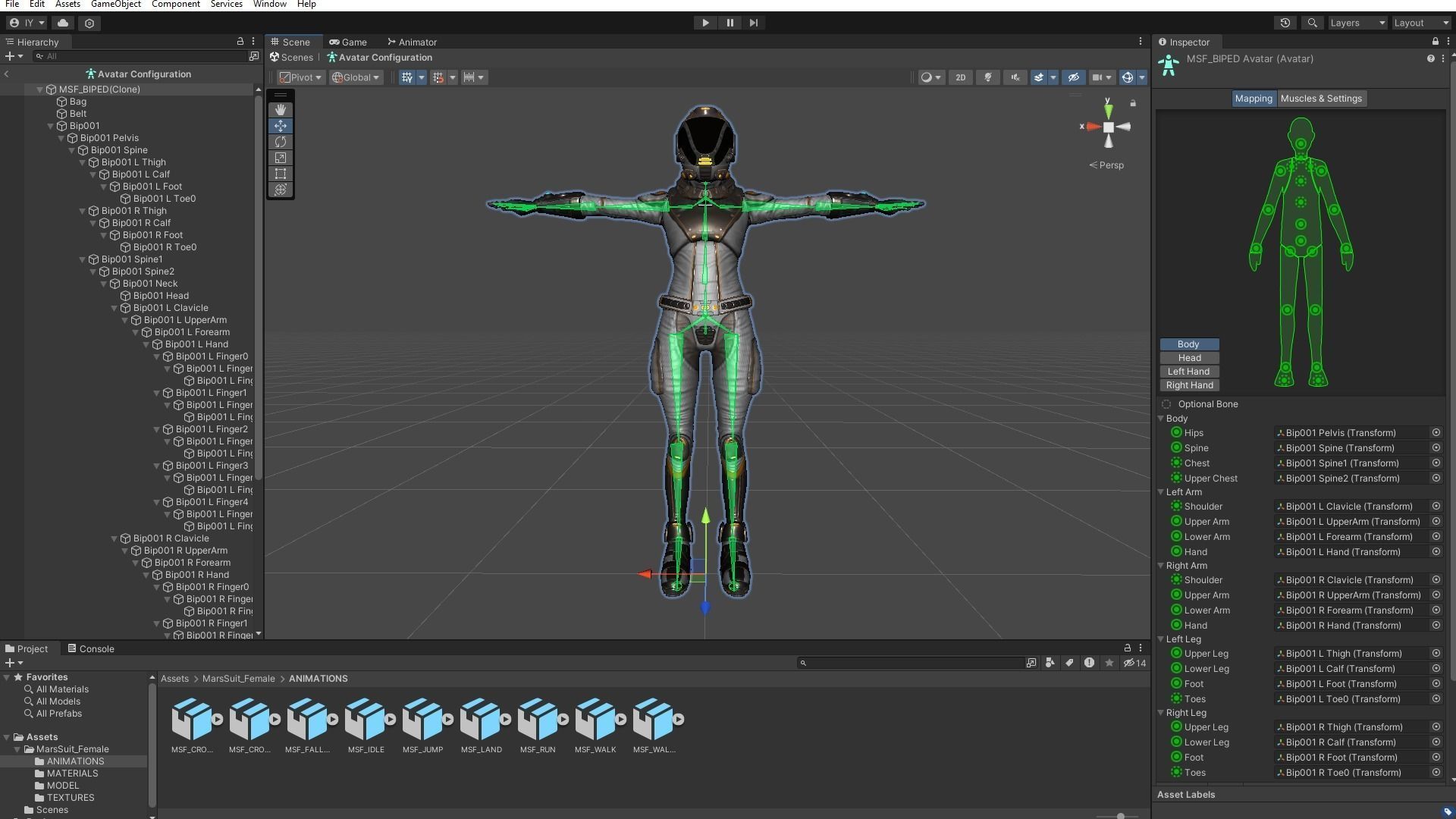The width and height of the screenshot is (1456, 819).
Task: Switch to the Console tab
Action: pos(91,649)
